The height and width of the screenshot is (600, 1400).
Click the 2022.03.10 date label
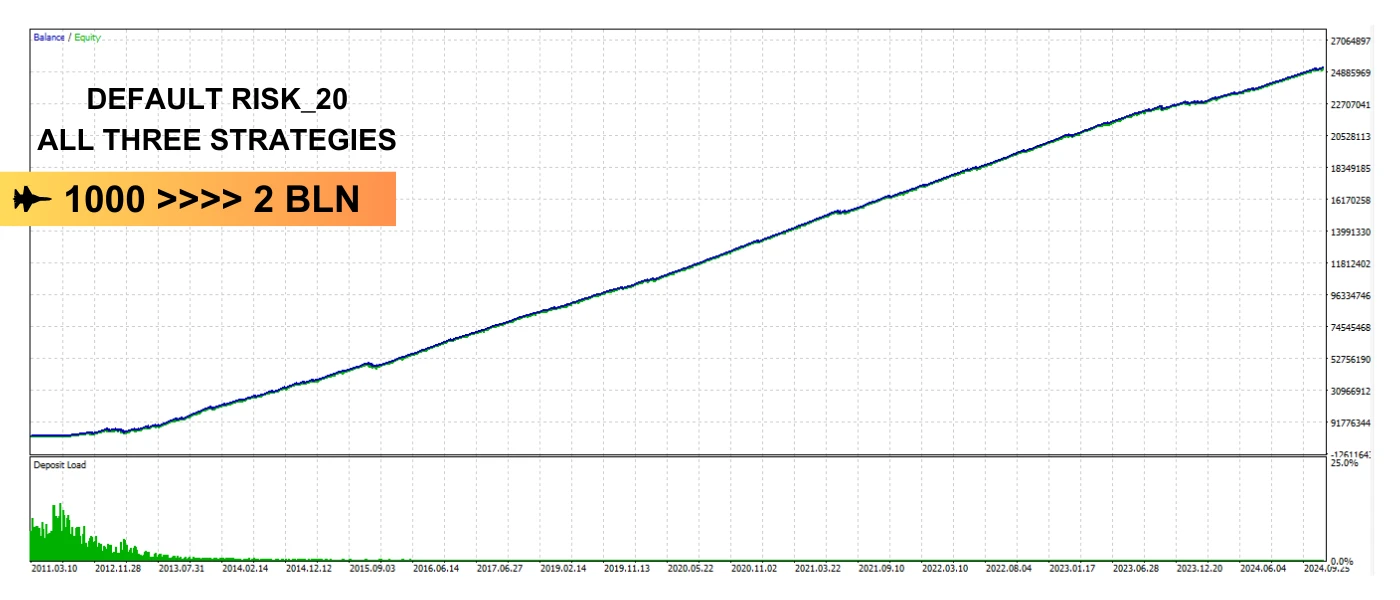(x=945, y=569)
